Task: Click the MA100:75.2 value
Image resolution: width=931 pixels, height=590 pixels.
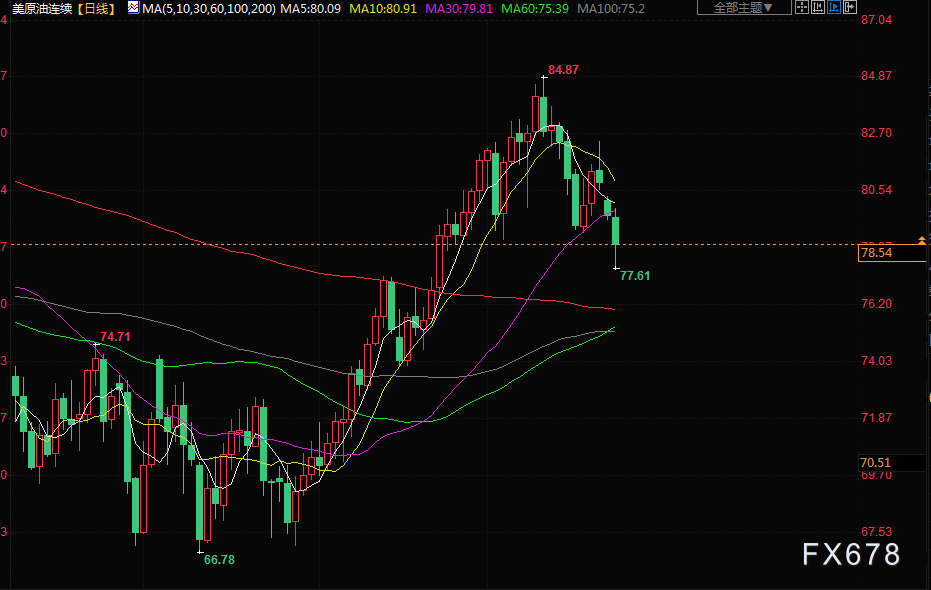Action: click(610, 8)
